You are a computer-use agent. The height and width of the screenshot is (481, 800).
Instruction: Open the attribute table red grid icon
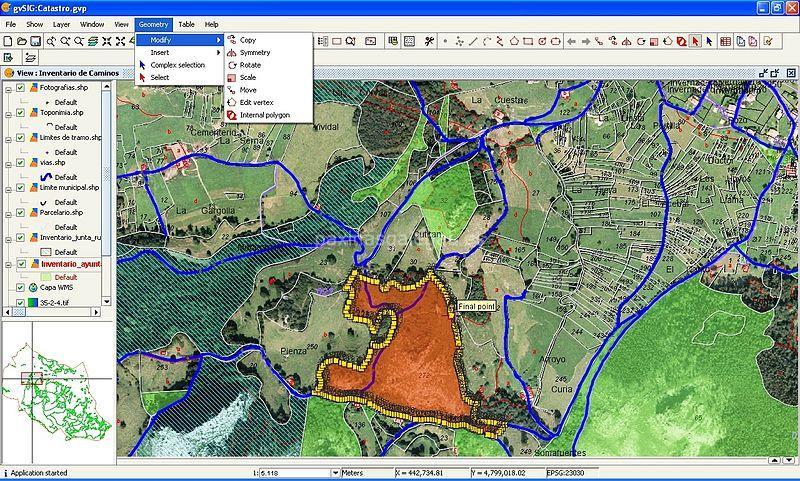[x=725, y=41]
